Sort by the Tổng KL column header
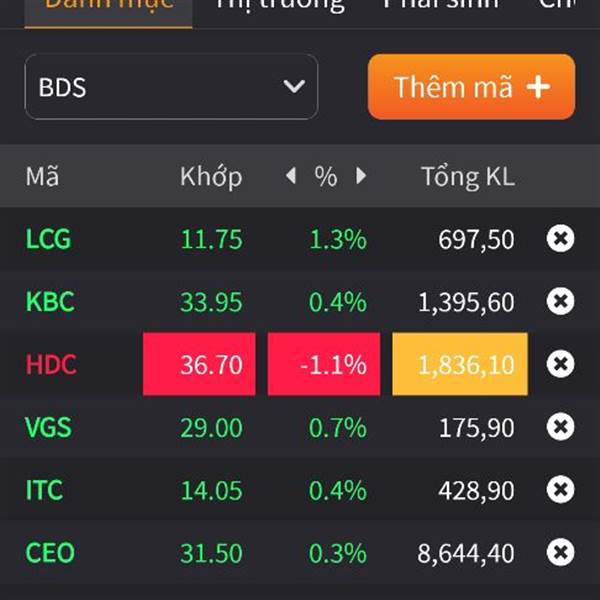This screenshot has width=600, height=600. (x=467, y=177)
